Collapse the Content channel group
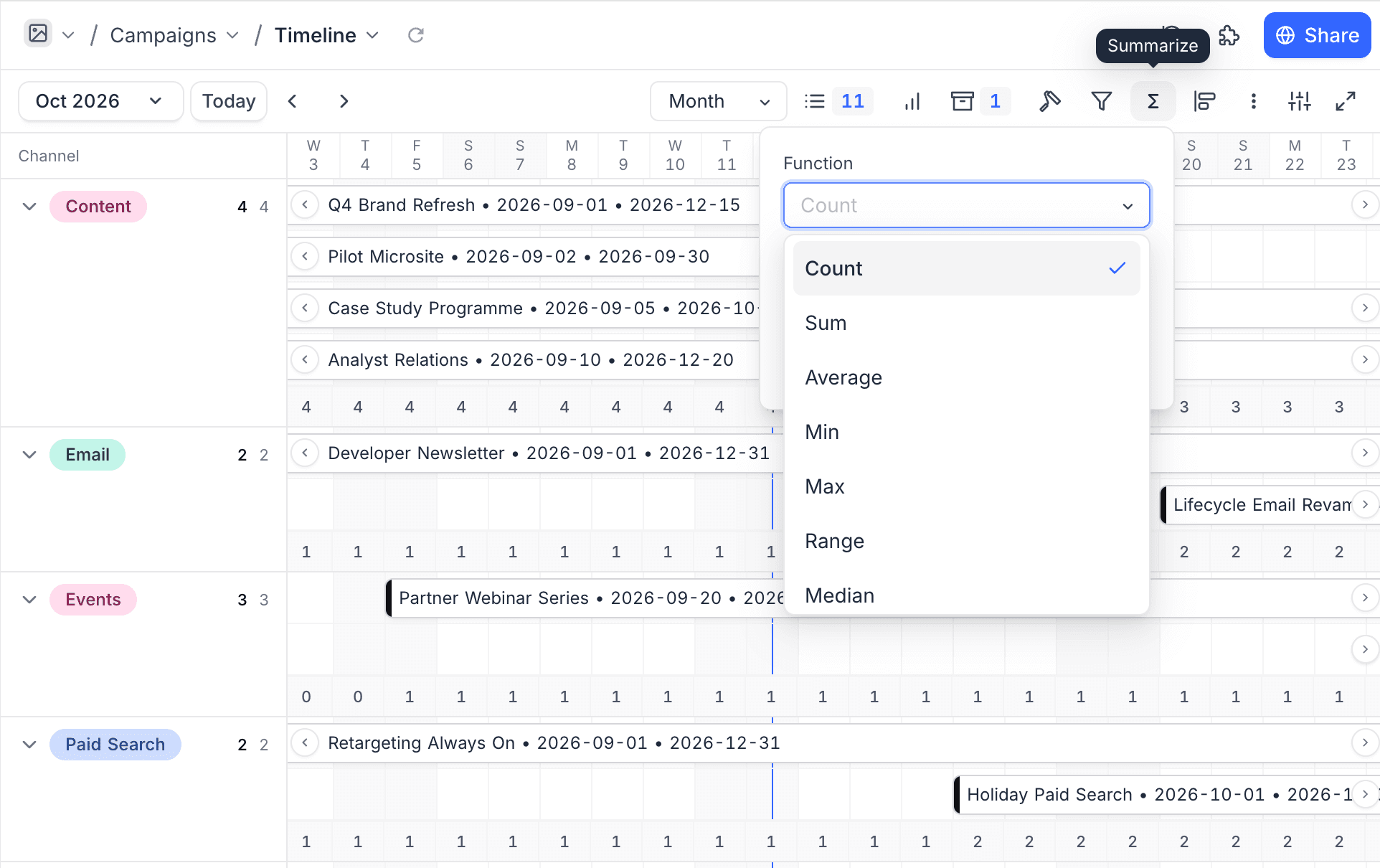This screenshot has width=1380, height=868. tap(29, 207)
